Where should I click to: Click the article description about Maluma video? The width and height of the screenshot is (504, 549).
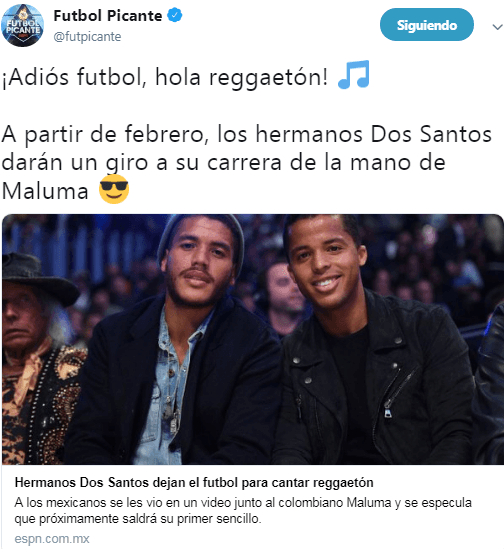(243, 510)
